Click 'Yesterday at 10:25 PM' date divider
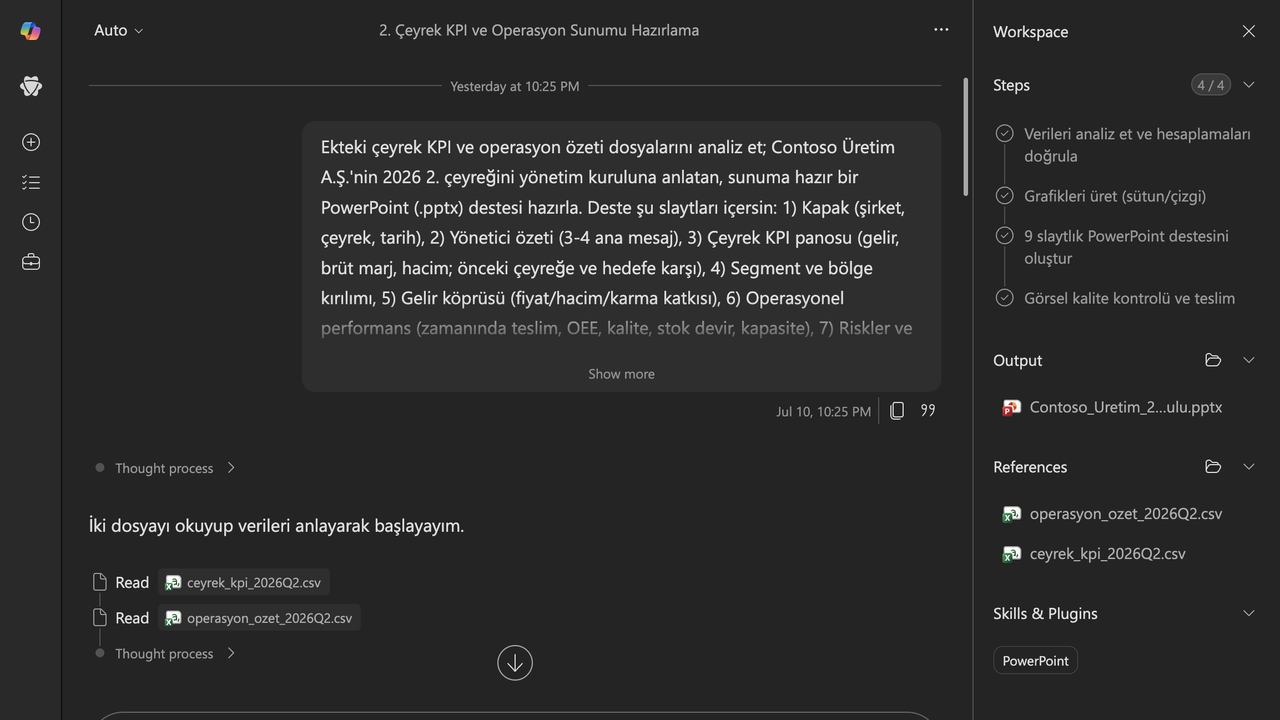The height and width of the screenshot is (720, 1280). coord(514,86)
